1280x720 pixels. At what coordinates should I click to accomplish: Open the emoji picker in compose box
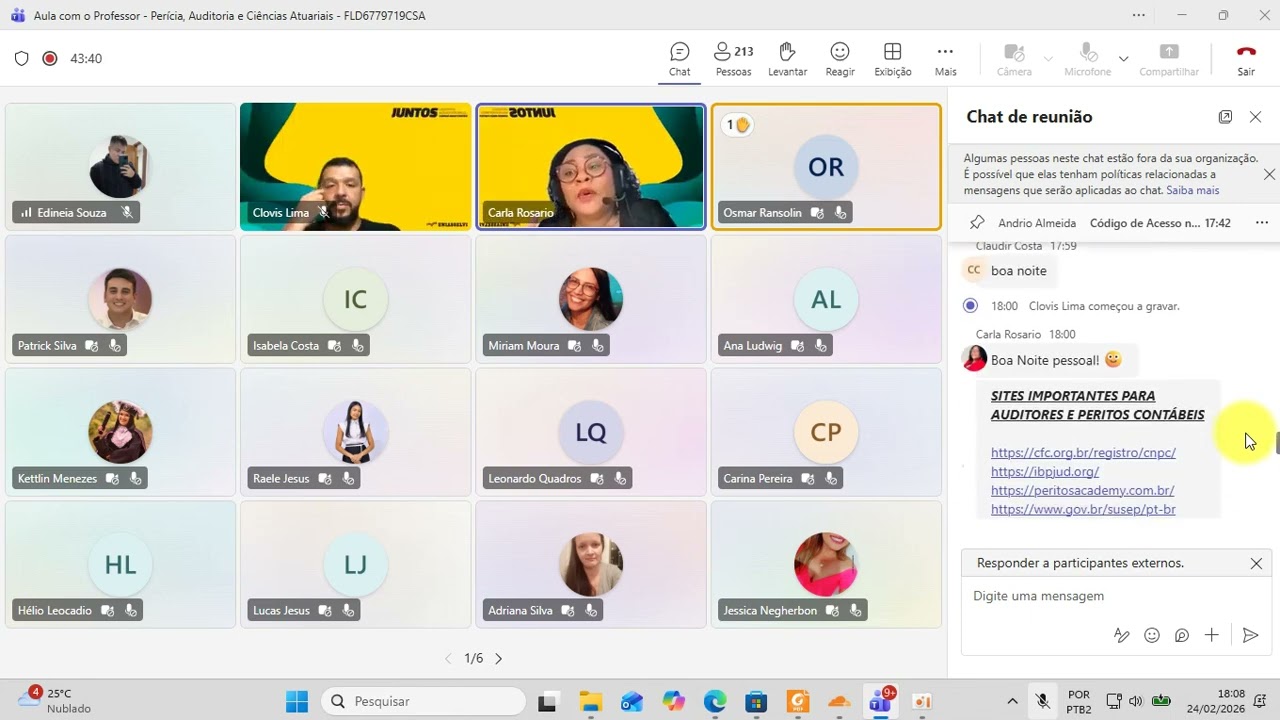coord(1152,635)
